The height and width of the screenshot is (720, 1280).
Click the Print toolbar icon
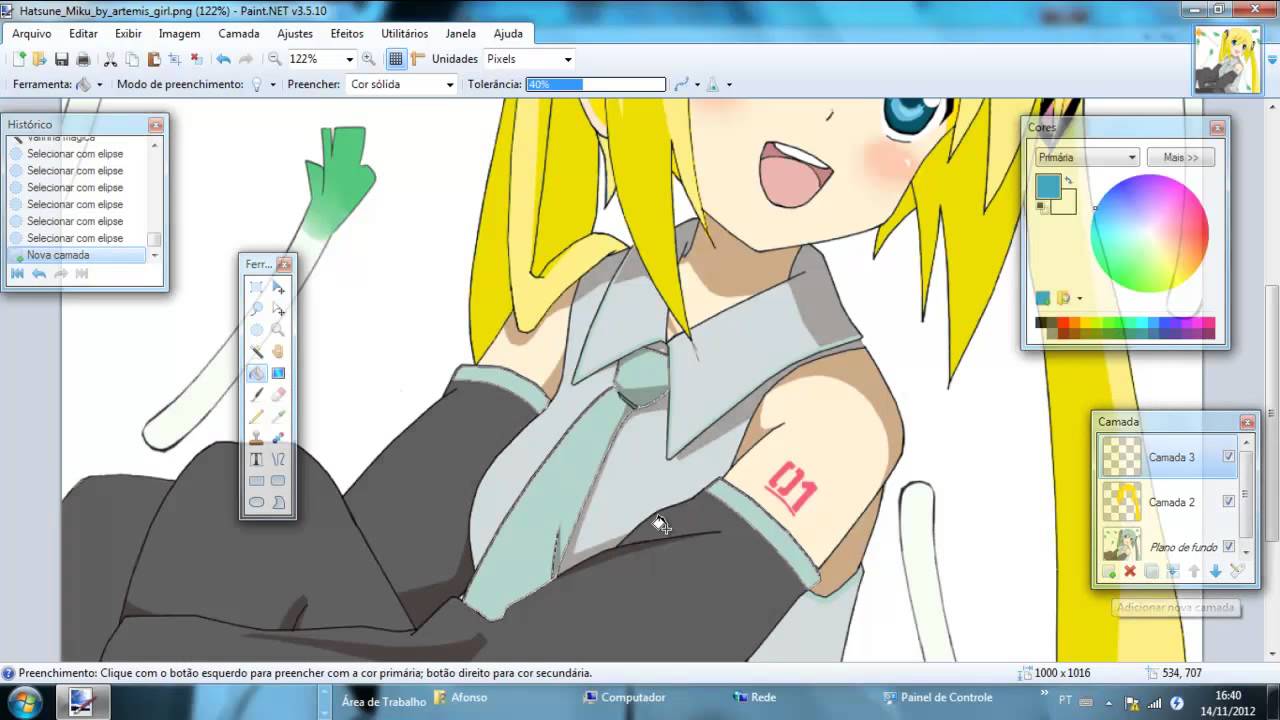pos(84,59)
